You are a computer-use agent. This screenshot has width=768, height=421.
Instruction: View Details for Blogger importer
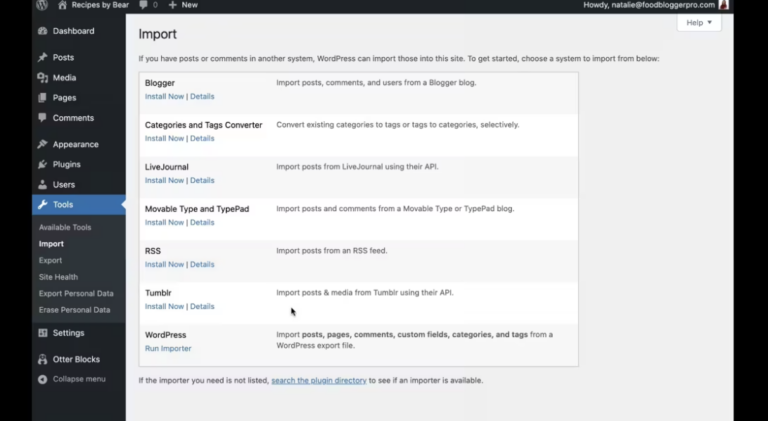[x=202, y=96]
